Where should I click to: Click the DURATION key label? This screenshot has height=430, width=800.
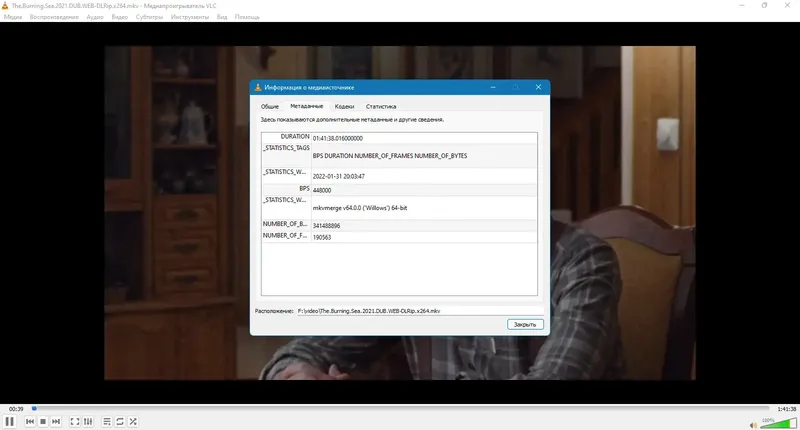(295, 137)
